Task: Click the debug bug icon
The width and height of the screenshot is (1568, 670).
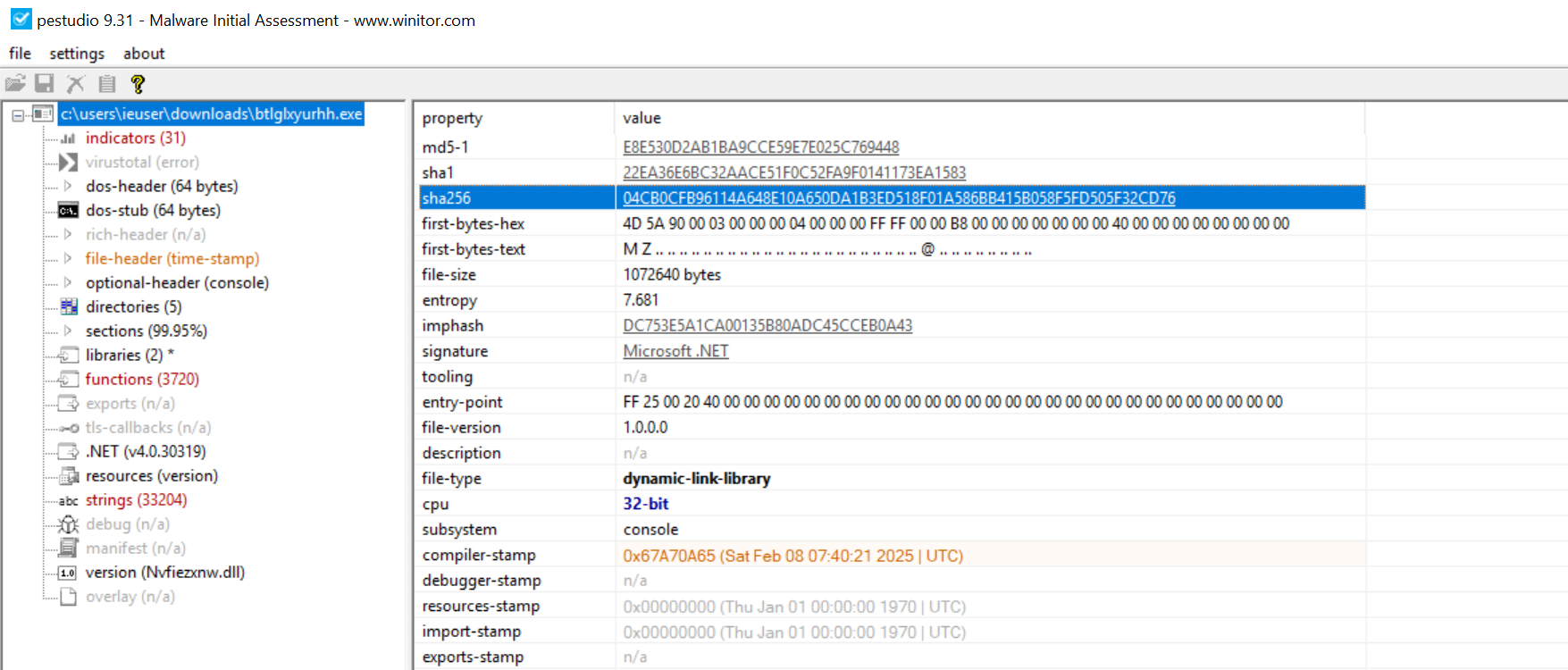Action: 69,524
